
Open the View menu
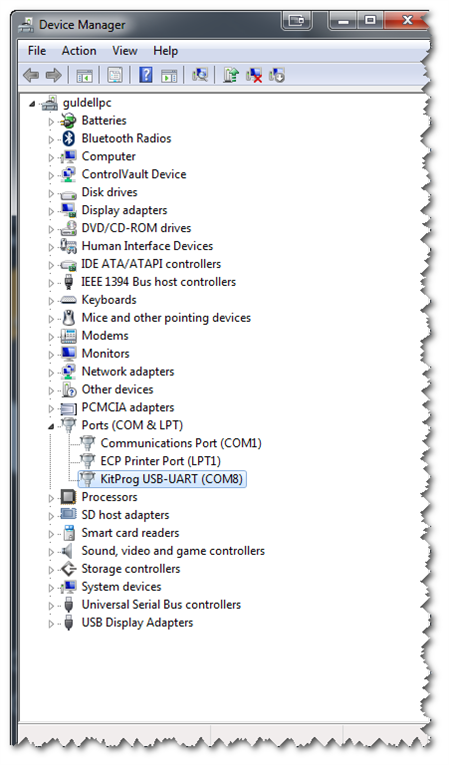click(124, 51)
